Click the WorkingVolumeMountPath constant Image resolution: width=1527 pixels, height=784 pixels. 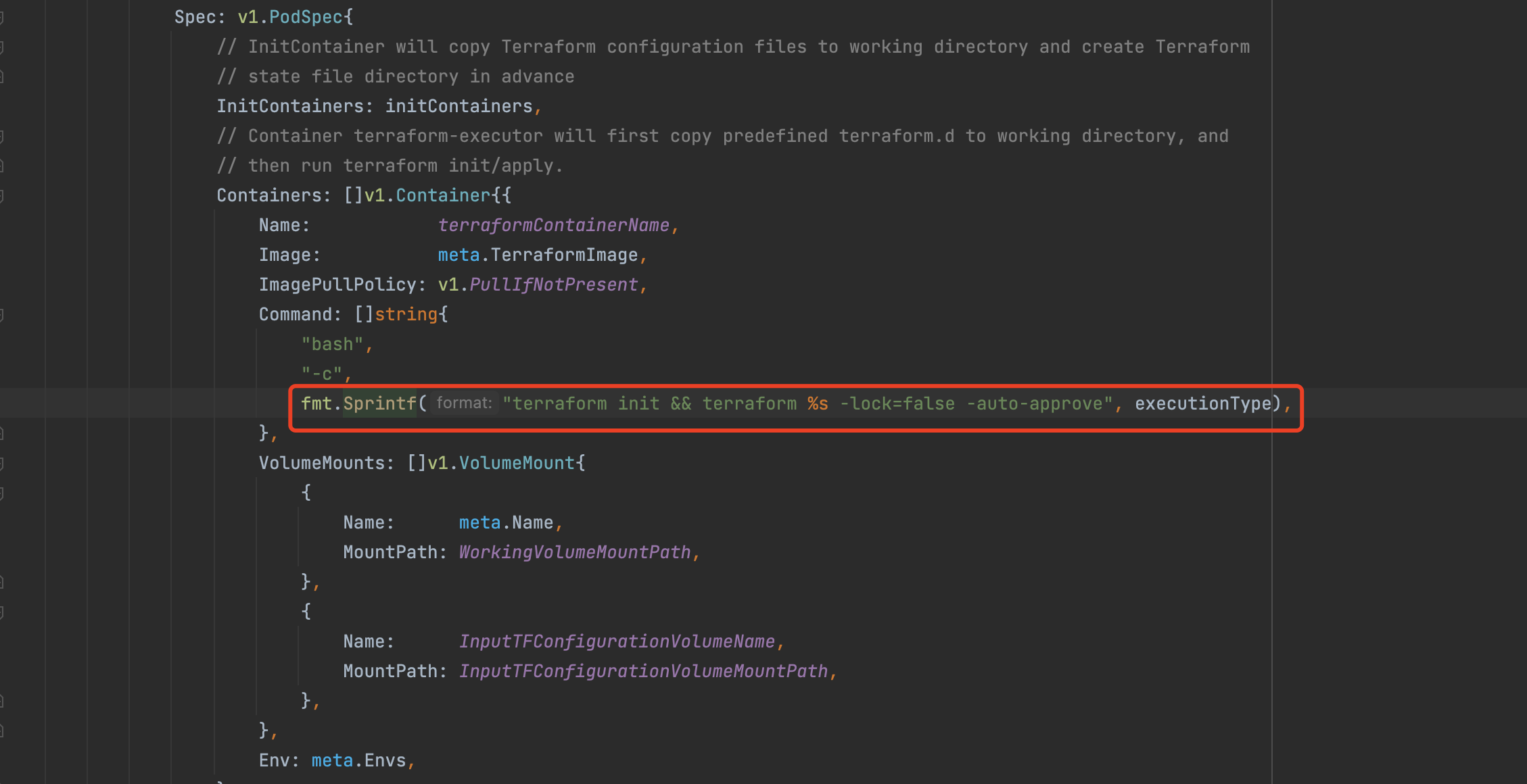coord(575,552)
